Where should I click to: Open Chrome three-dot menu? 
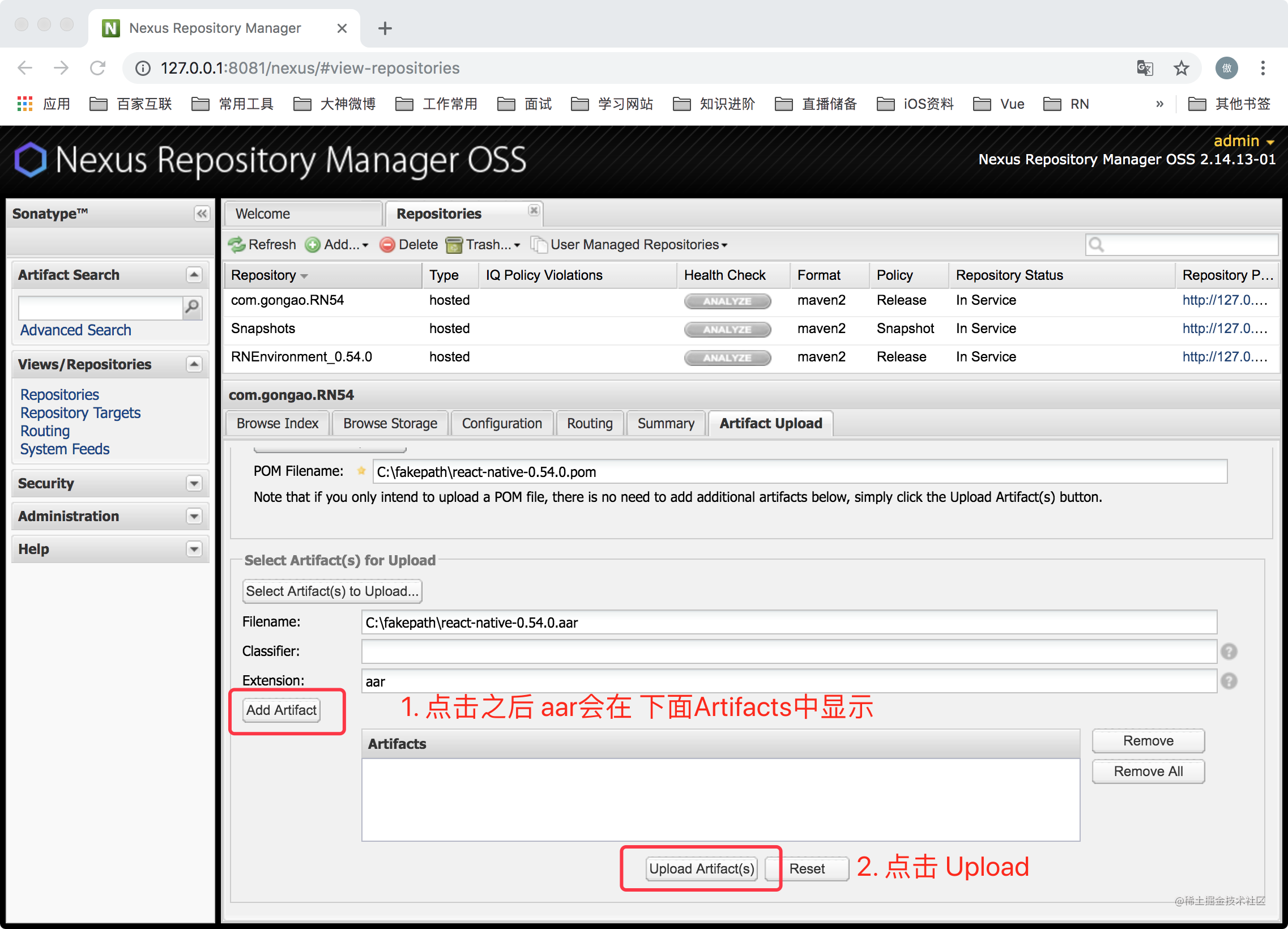point(1263,68)
